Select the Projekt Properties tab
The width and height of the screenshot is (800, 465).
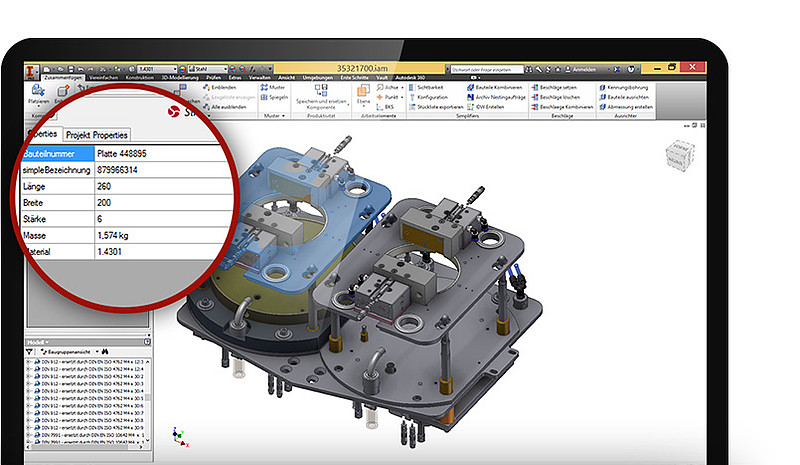click(96, 135)
